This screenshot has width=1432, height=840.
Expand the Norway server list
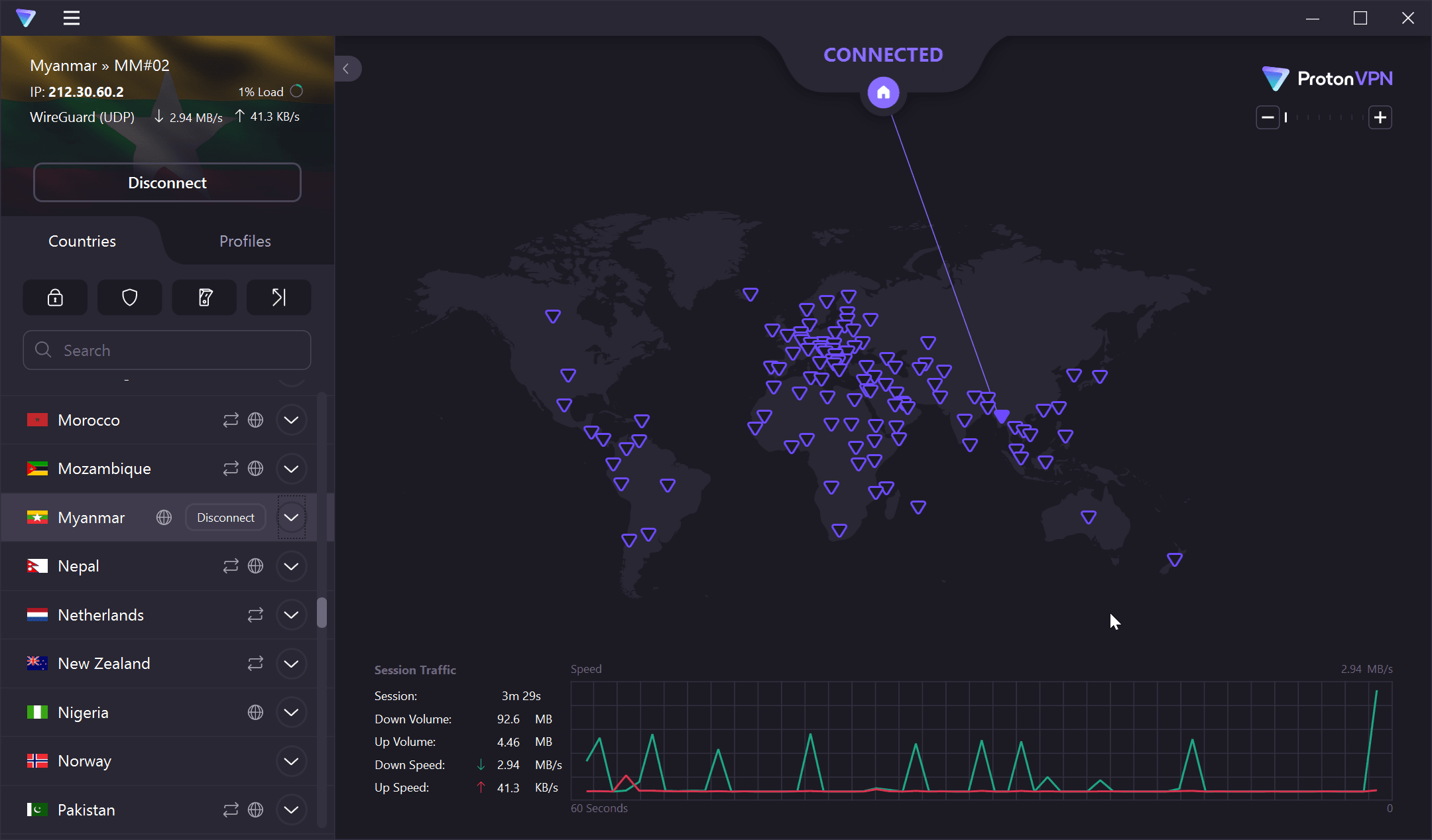coord(291,761)
